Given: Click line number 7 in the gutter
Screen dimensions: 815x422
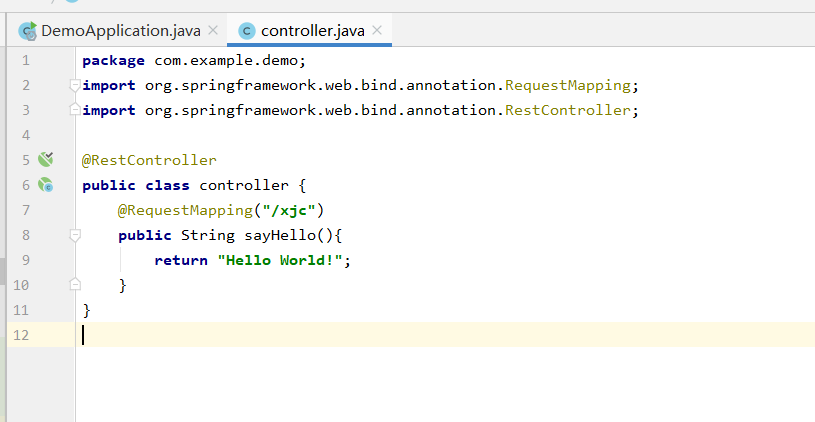Looking at the screenshot, I should 26,210.
